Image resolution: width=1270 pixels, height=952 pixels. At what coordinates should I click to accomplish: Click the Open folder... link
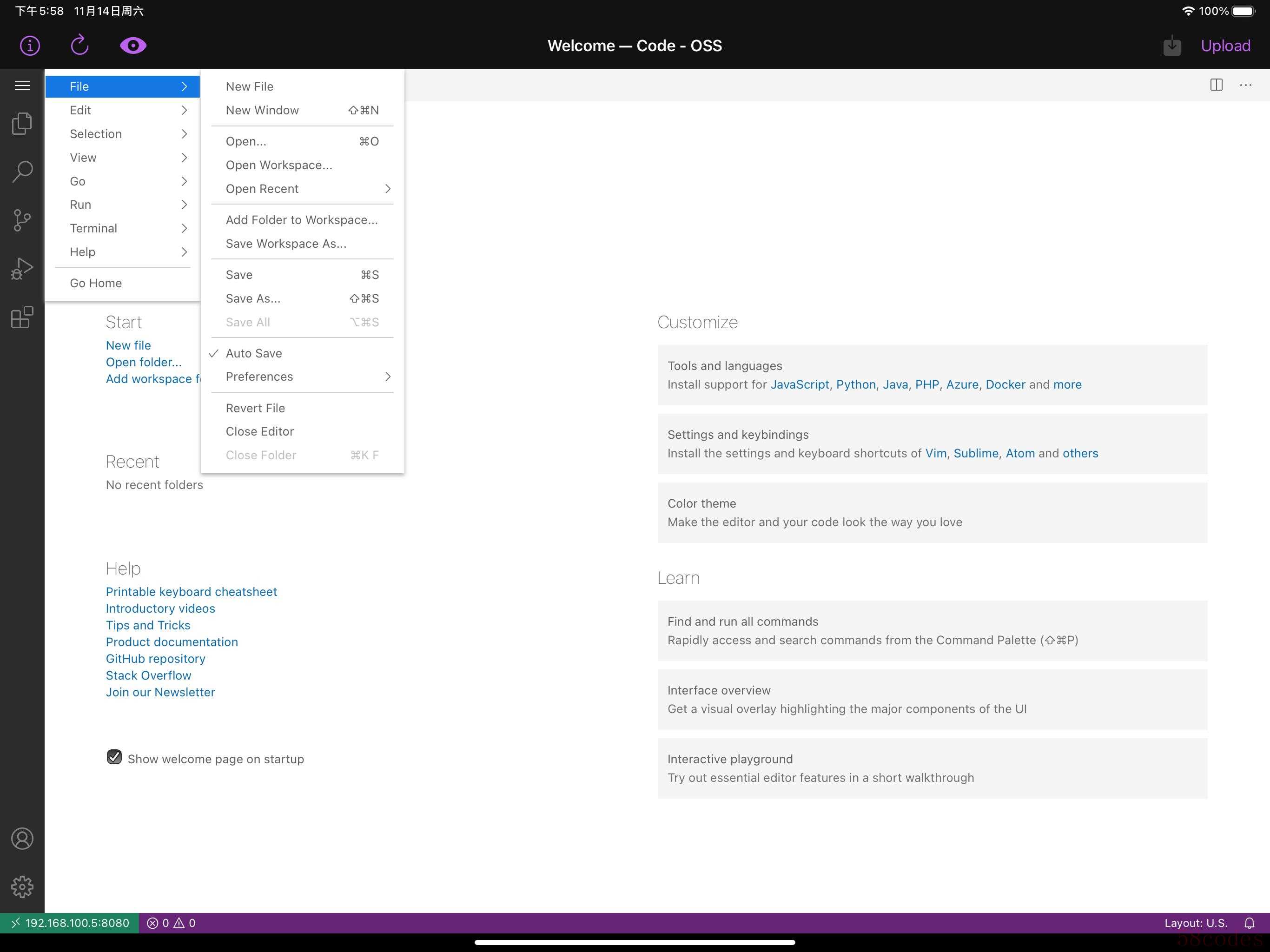pos(144,362)
